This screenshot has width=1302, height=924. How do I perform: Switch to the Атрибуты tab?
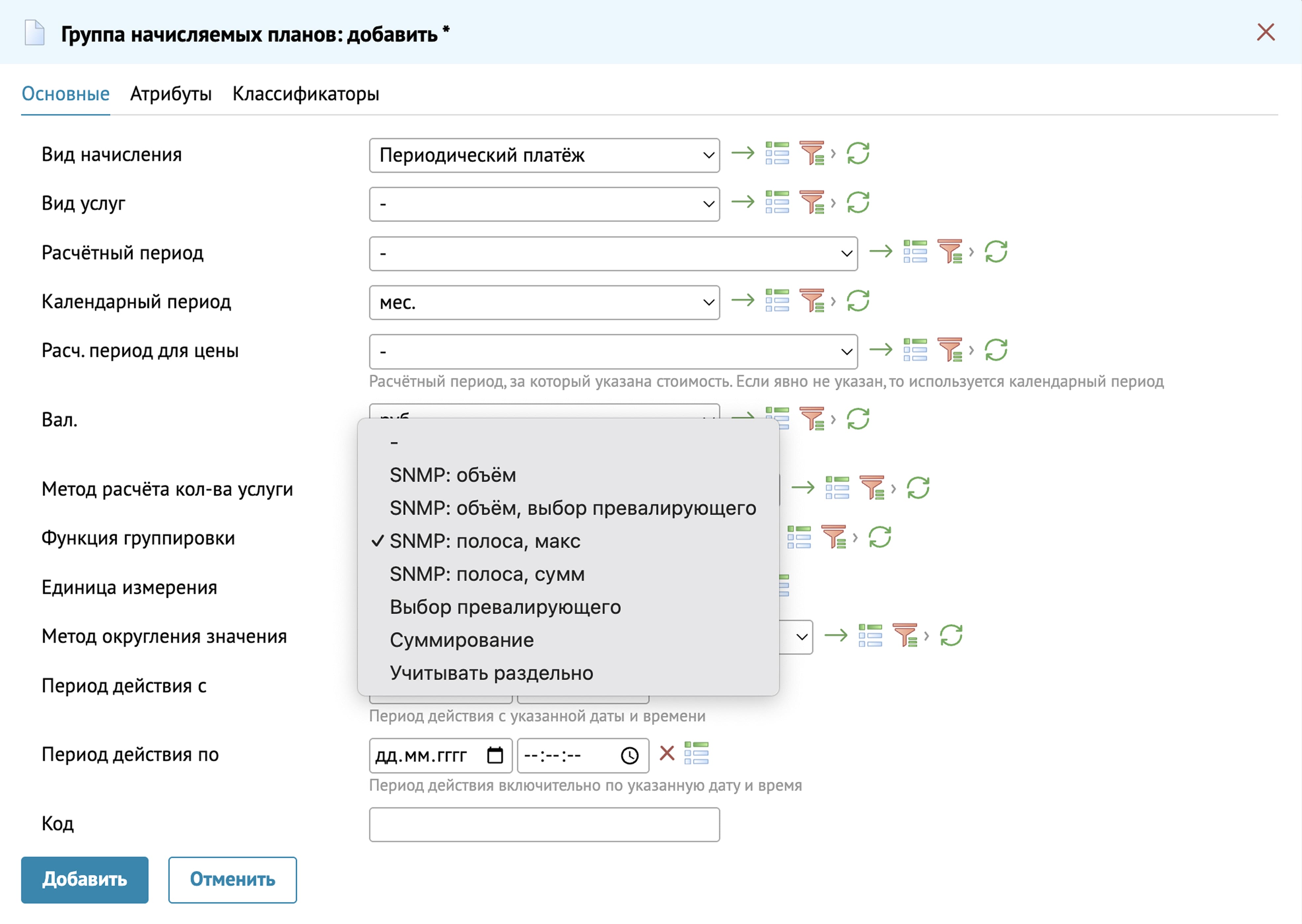point(171,94)
